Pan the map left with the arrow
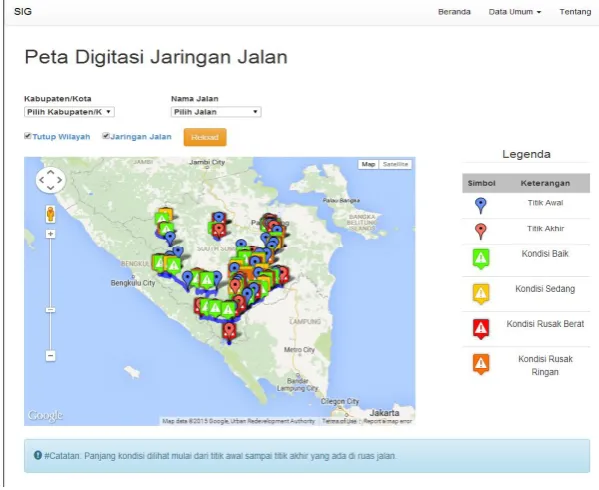This screenshot has width=599, height=490. tap(42, 180)
